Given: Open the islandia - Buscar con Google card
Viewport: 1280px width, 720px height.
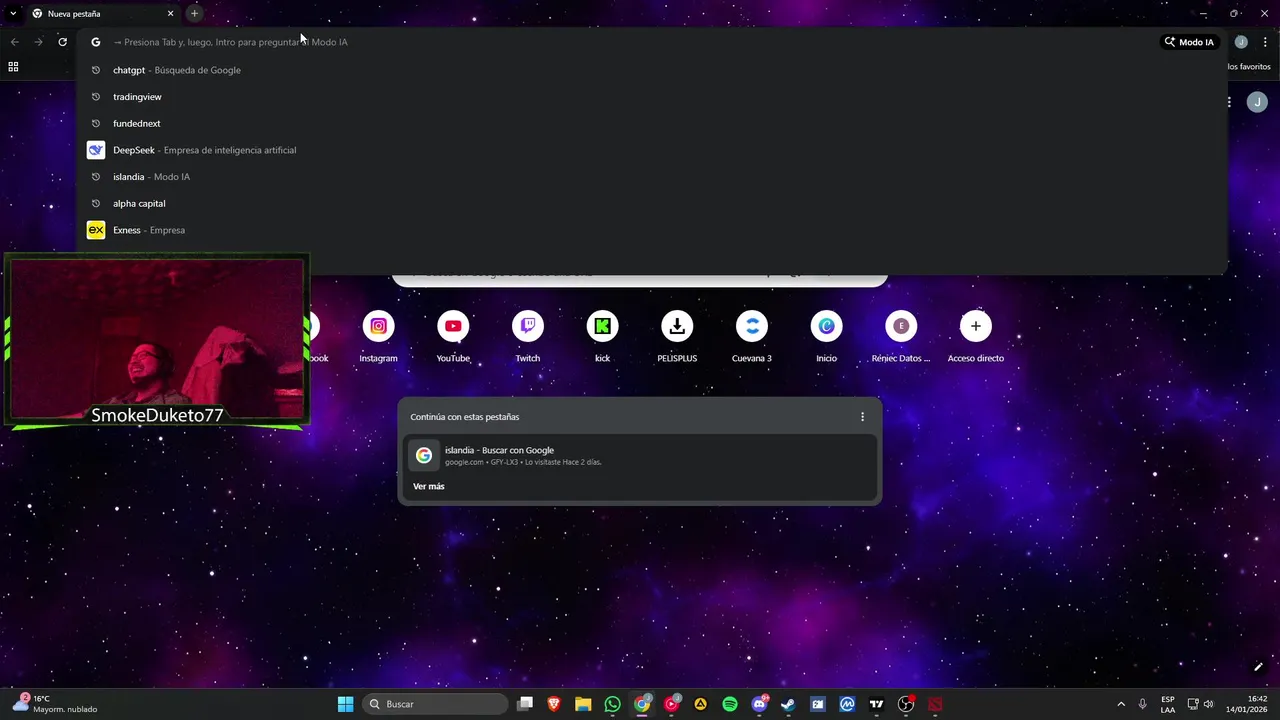Looking at the screenshot, I should pyautogui.click(x=640, y=455).
